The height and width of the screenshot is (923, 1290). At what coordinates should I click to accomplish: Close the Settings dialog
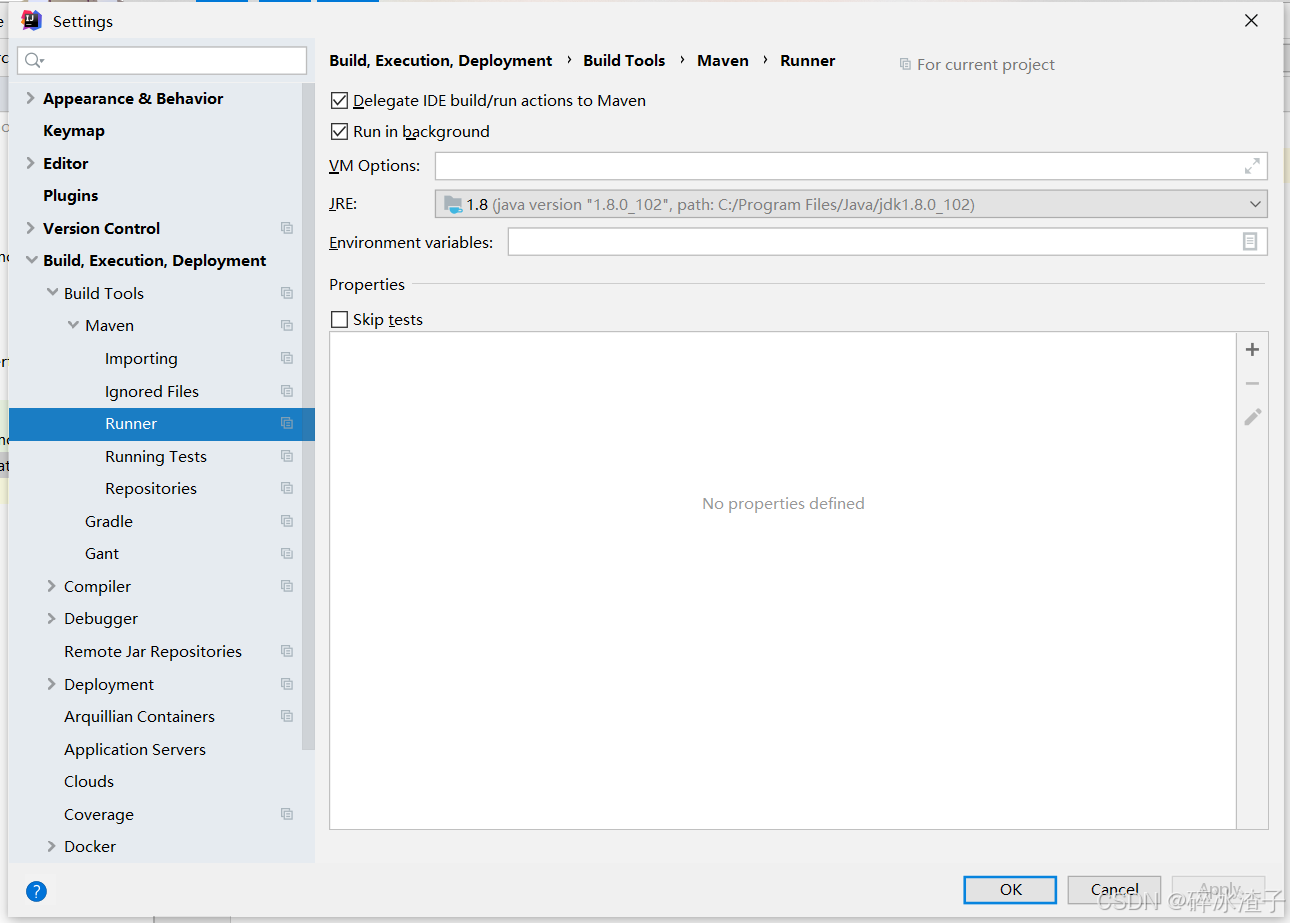click(x=1251, y=21)
